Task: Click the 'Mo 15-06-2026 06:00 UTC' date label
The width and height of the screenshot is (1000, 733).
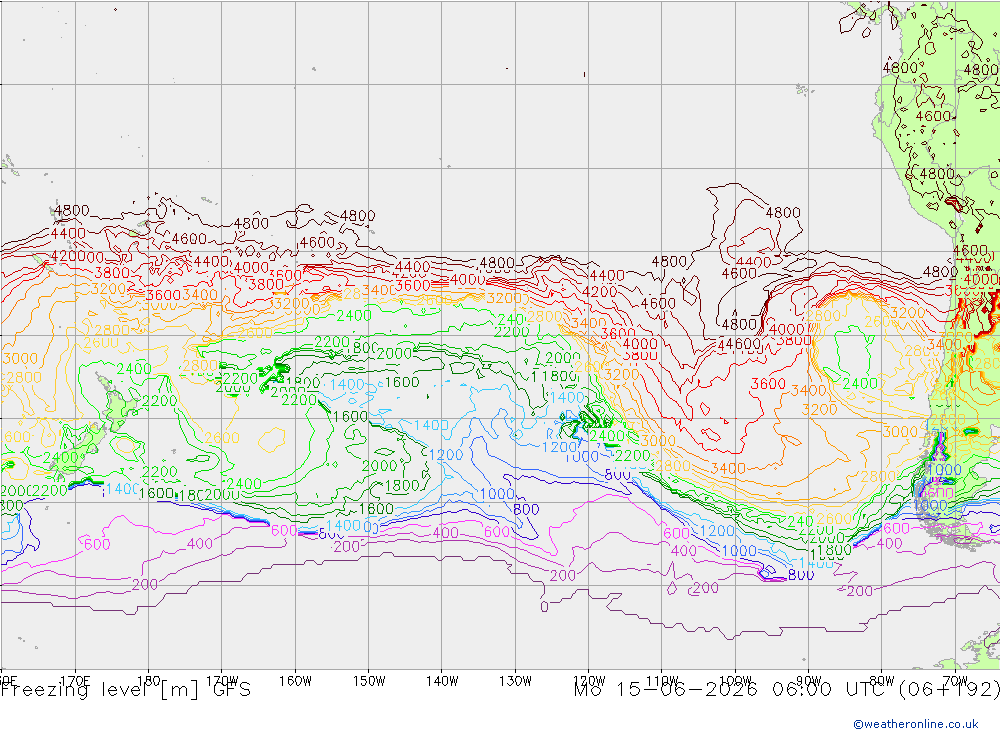Action: coord(732,690)
